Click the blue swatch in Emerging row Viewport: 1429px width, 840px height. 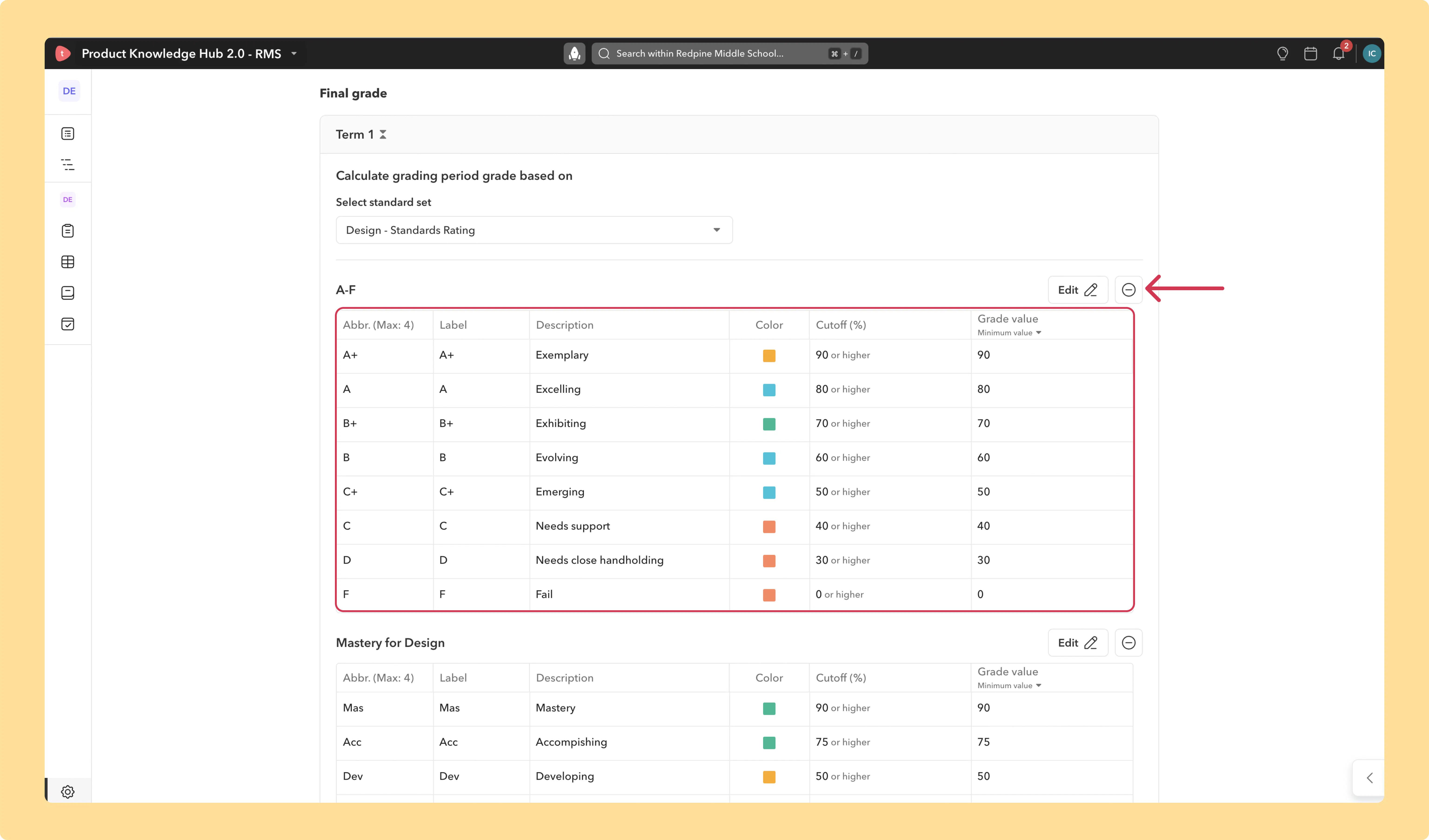pyautogui.click(x=769, y=492)
